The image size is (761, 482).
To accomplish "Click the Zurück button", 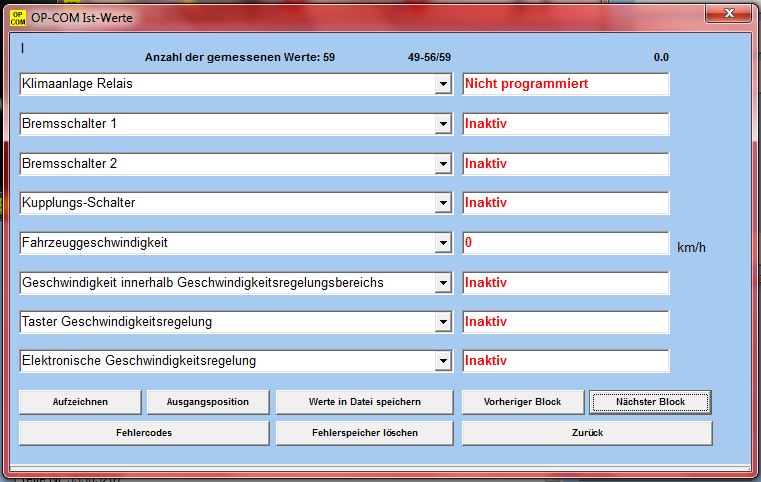I will [587, 432].
